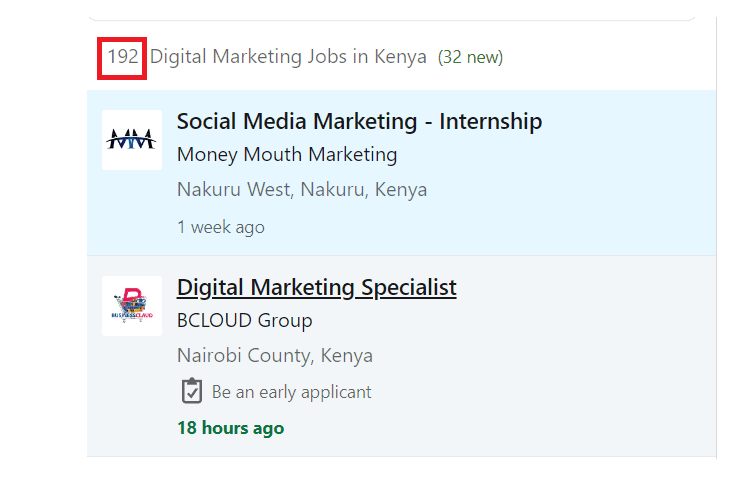
Task: Open the Social Media Marketing - Internship job
Action: tap(359, 122)
